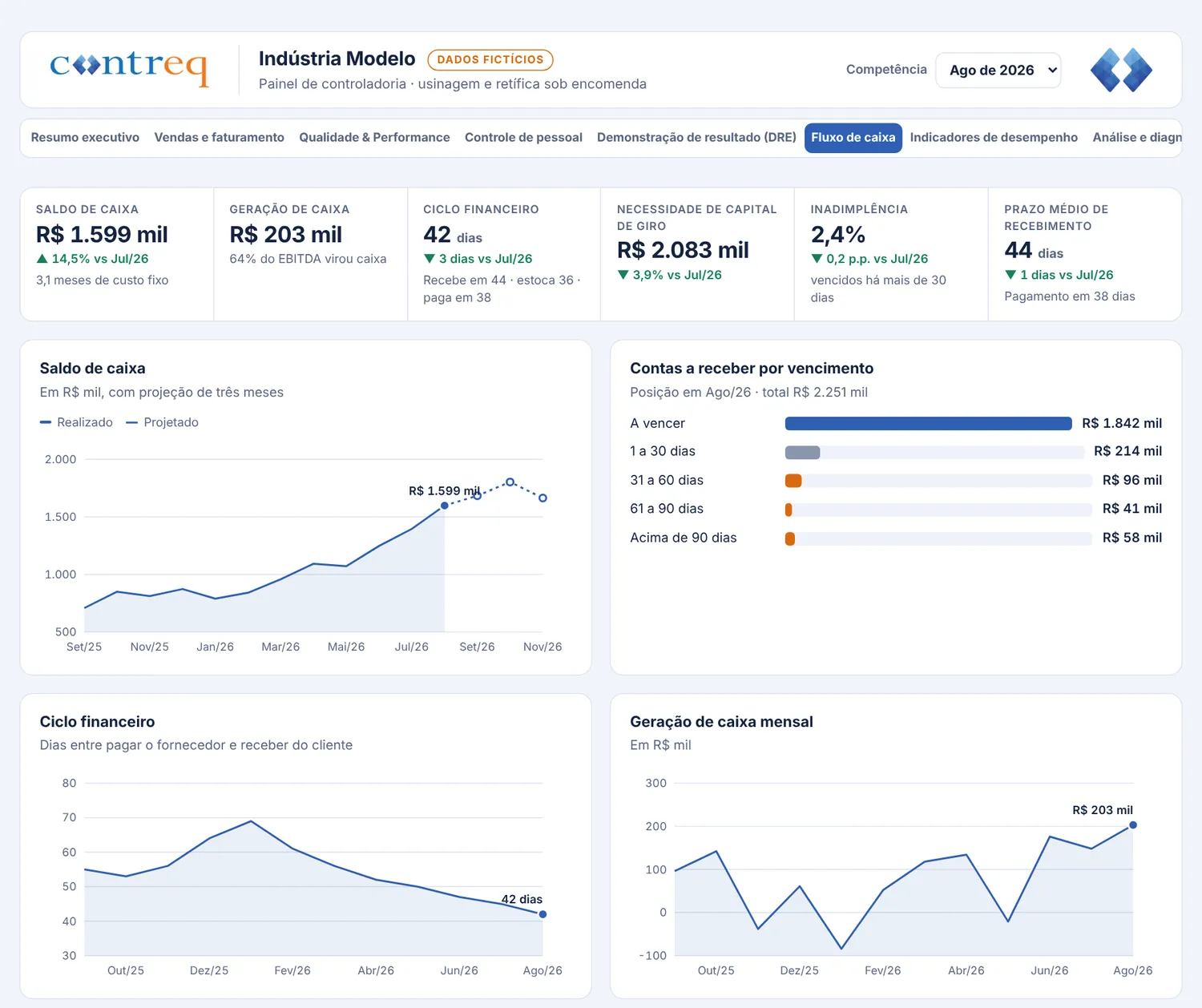Click the R$ 2.083 mil capital de giro value
Viewport: 1202px width, 1008px height.
(683, 251)
